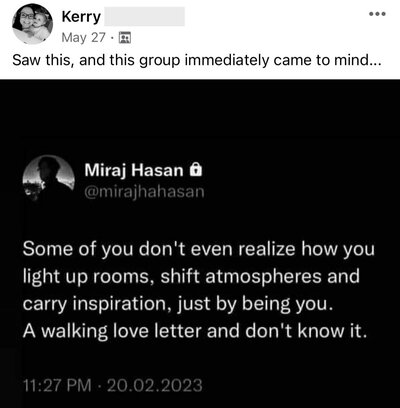This screenshot has width=400, height=408.
Task: Click the Miraj Hasan display name
Action: pyautogui.click(x=134, y=170)
